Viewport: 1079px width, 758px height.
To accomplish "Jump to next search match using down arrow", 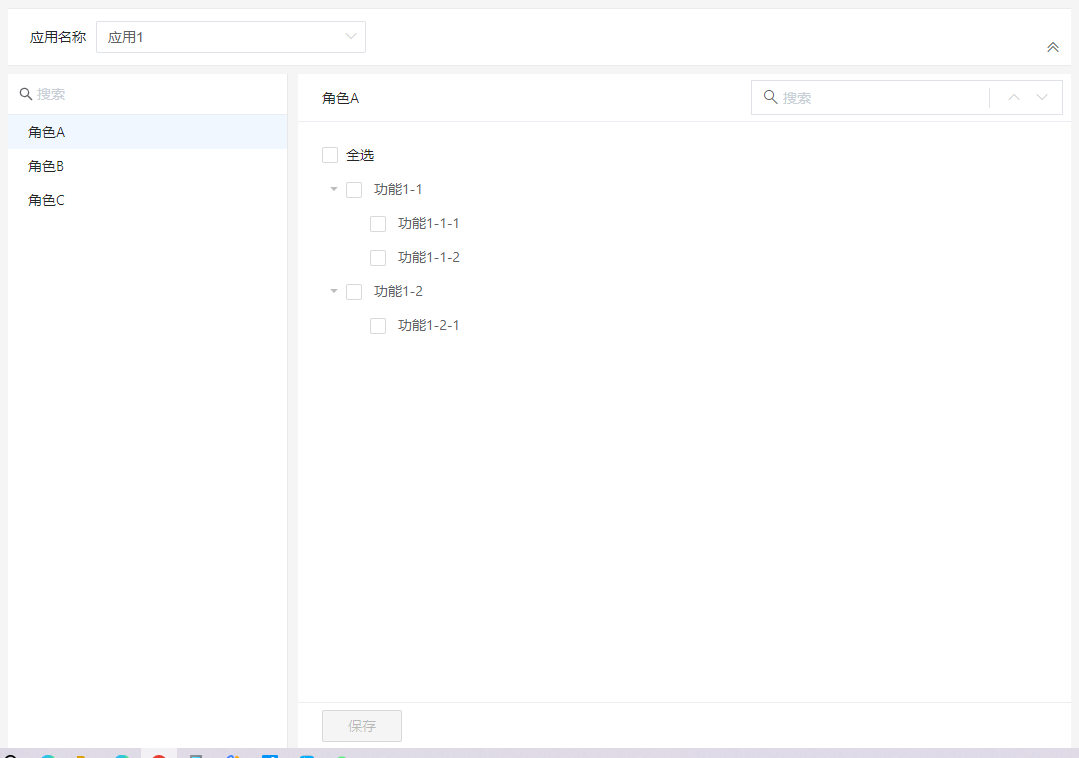I will [1042, 98].
